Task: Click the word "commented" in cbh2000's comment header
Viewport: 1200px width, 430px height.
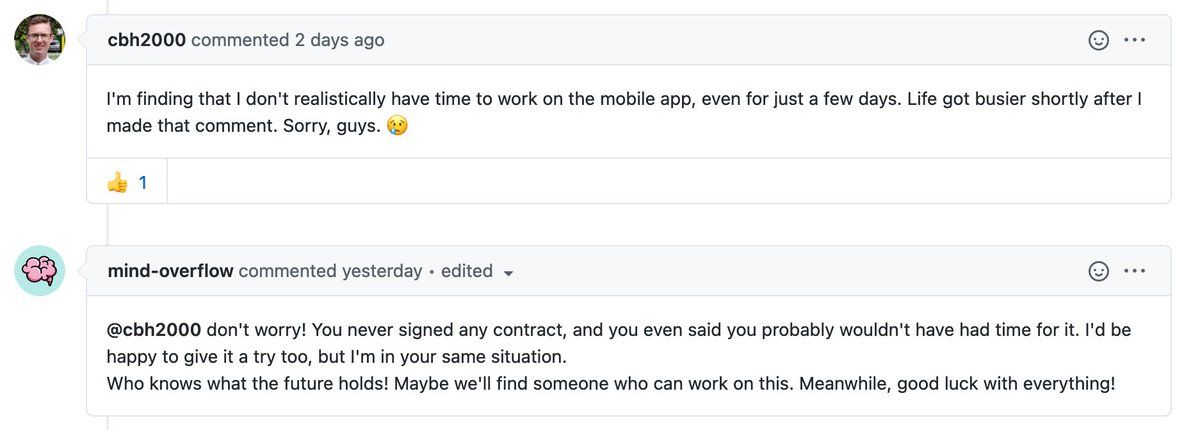Action: tap(240, 40)
